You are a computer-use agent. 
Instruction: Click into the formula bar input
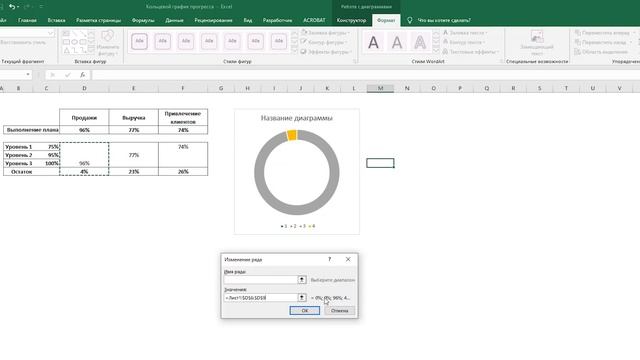click(x=365, y=75)
